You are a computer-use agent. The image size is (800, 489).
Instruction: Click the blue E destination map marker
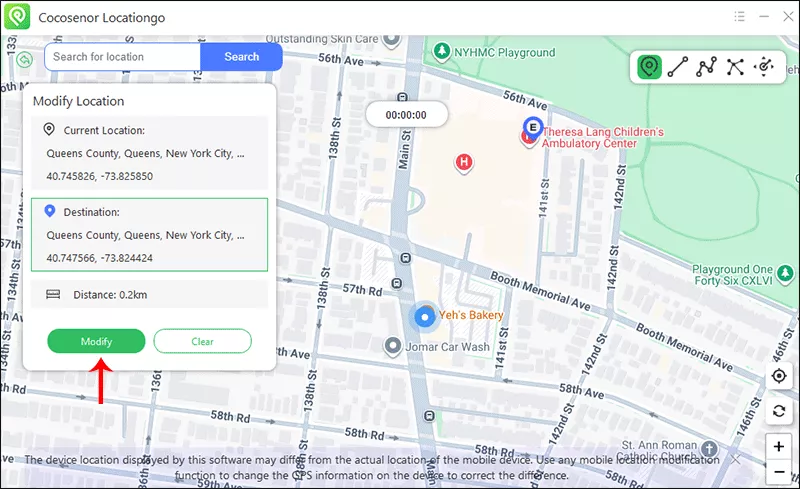click(x=533, y=128)
